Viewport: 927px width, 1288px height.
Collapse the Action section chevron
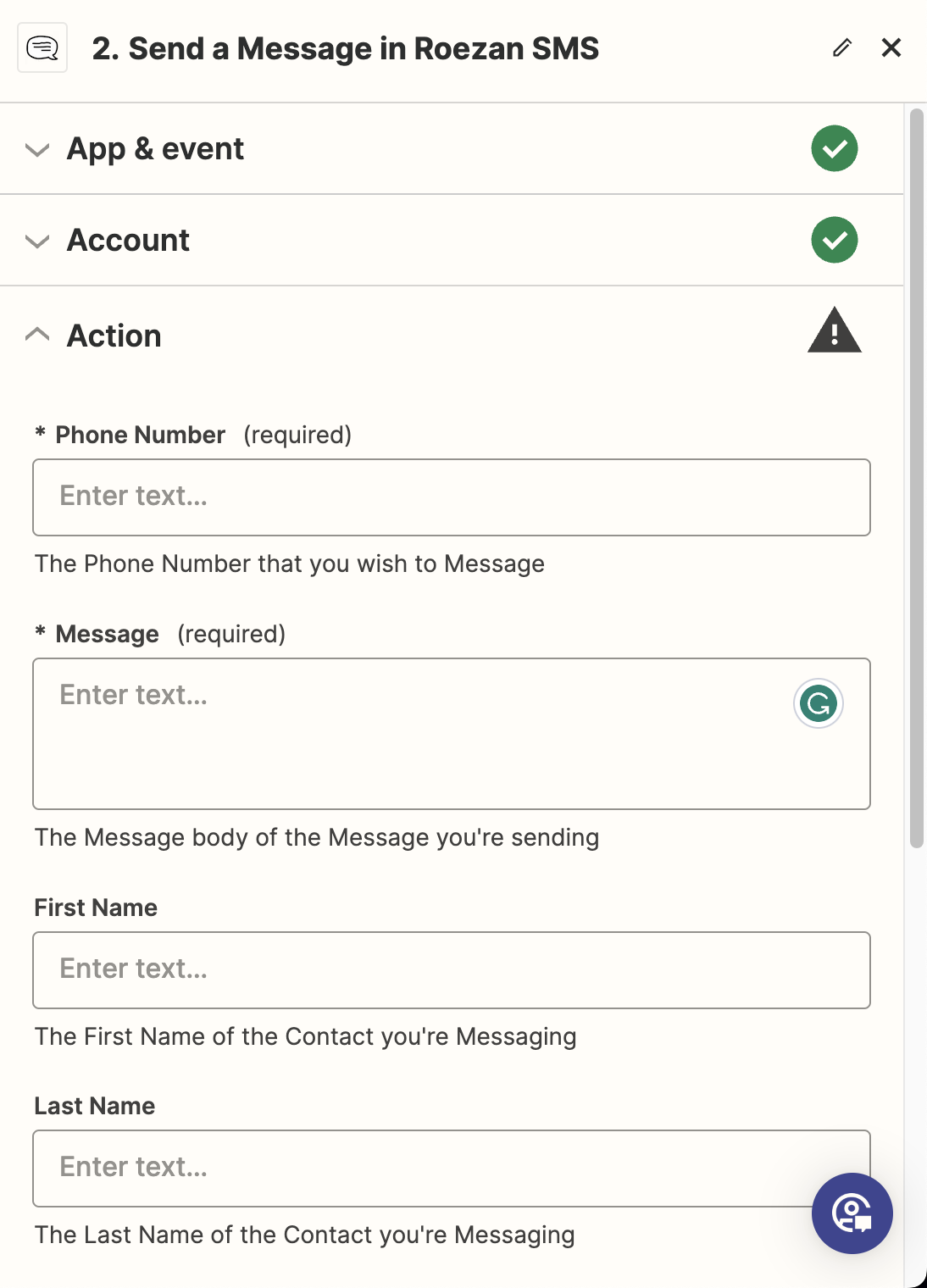tap(37, 335)
